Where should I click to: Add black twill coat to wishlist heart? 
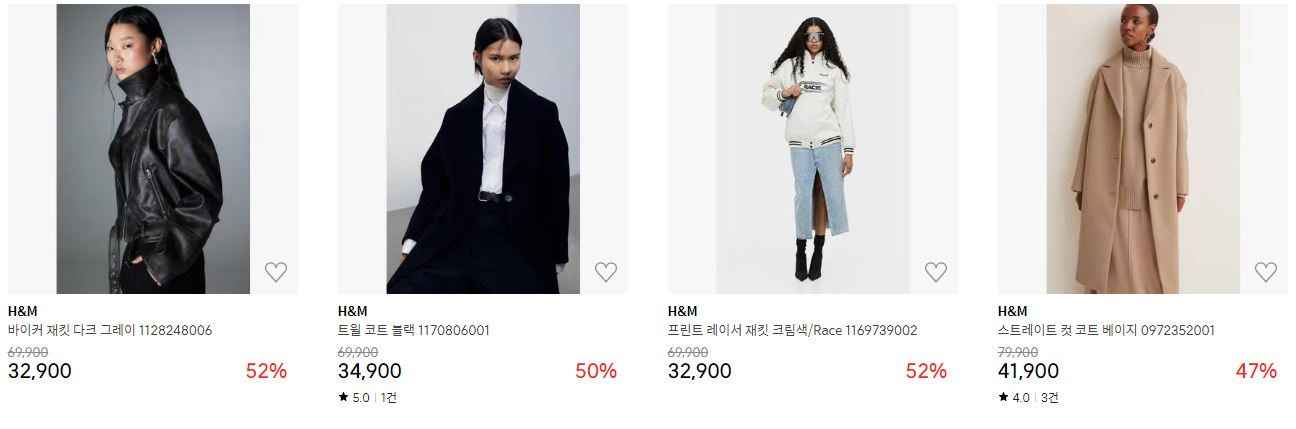click(x=606, y=271)
